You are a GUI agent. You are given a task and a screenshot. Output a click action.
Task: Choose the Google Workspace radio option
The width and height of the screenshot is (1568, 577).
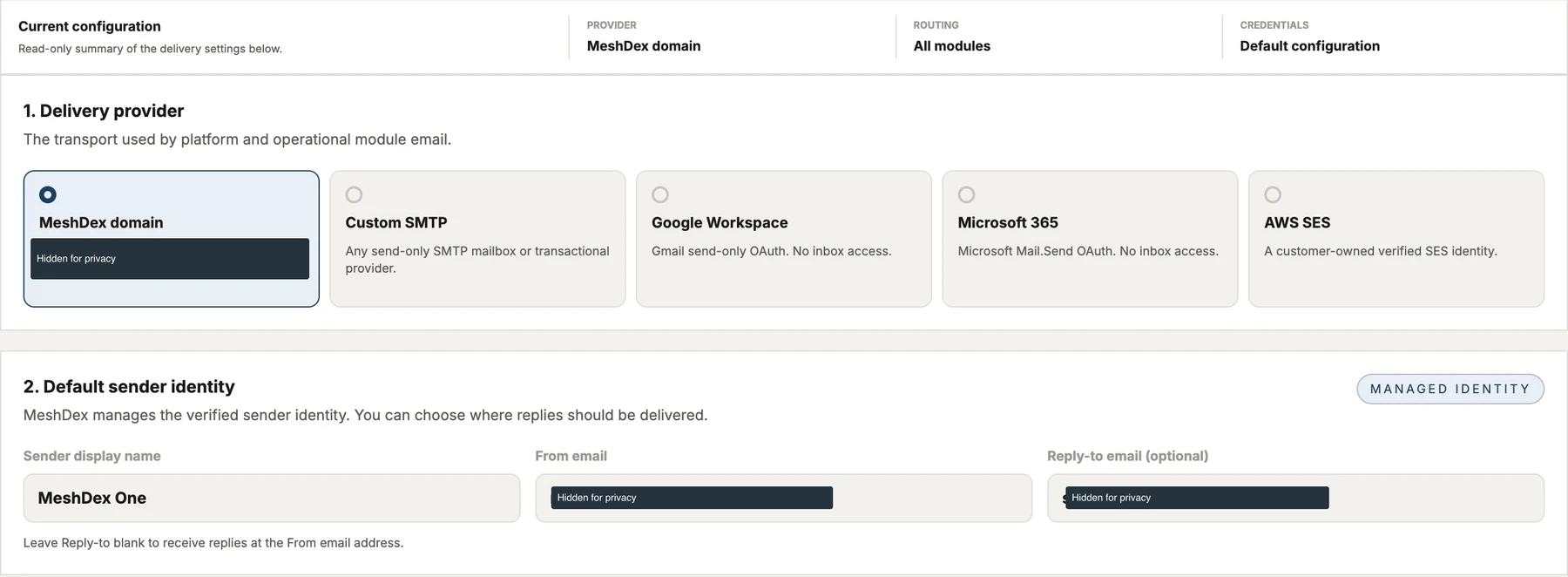(660, 194)
